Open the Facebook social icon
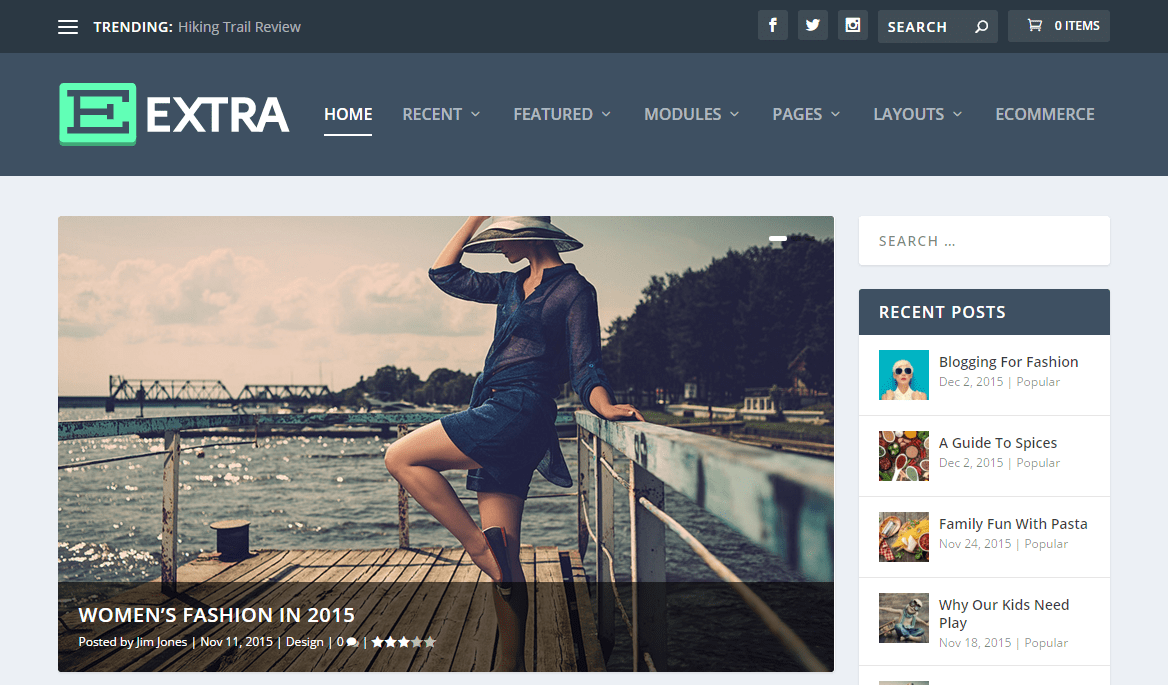Screen dimensions: 1168x685 tap(772, 25)
